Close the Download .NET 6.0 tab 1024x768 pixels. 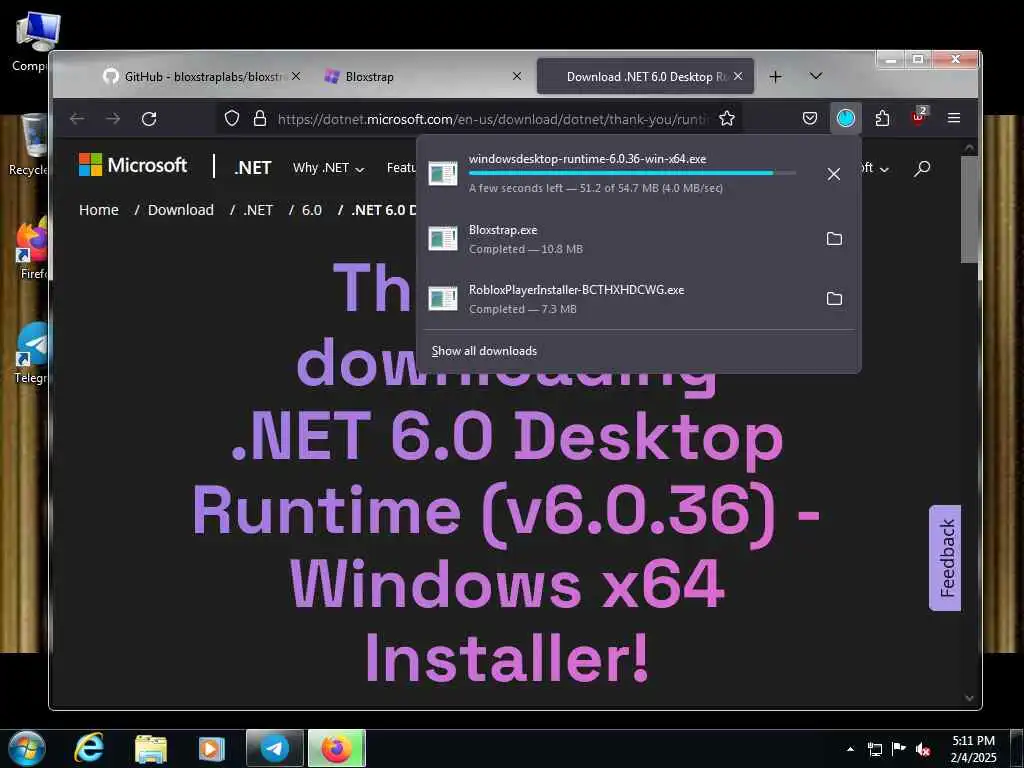[x=737, y=76]
